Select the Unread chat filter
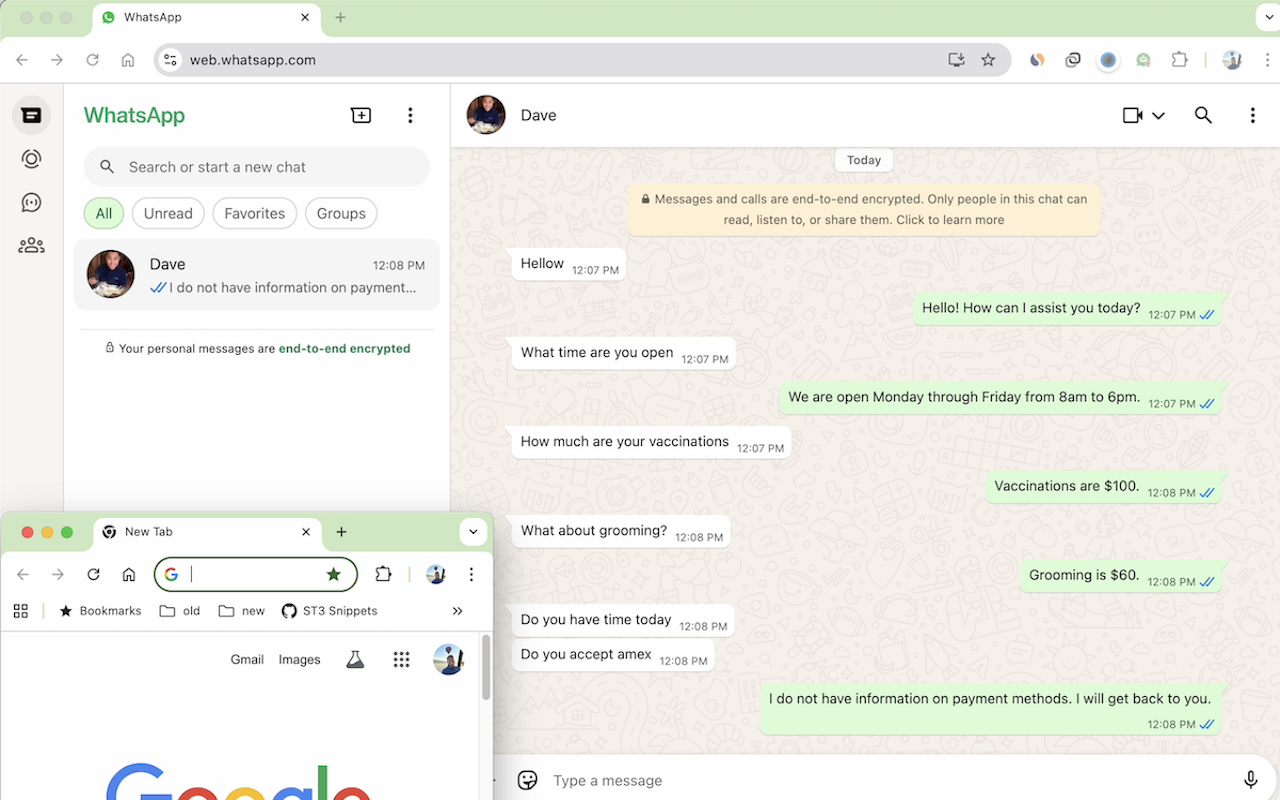This screenshot has width=1280, height=800. pos(168,213)
